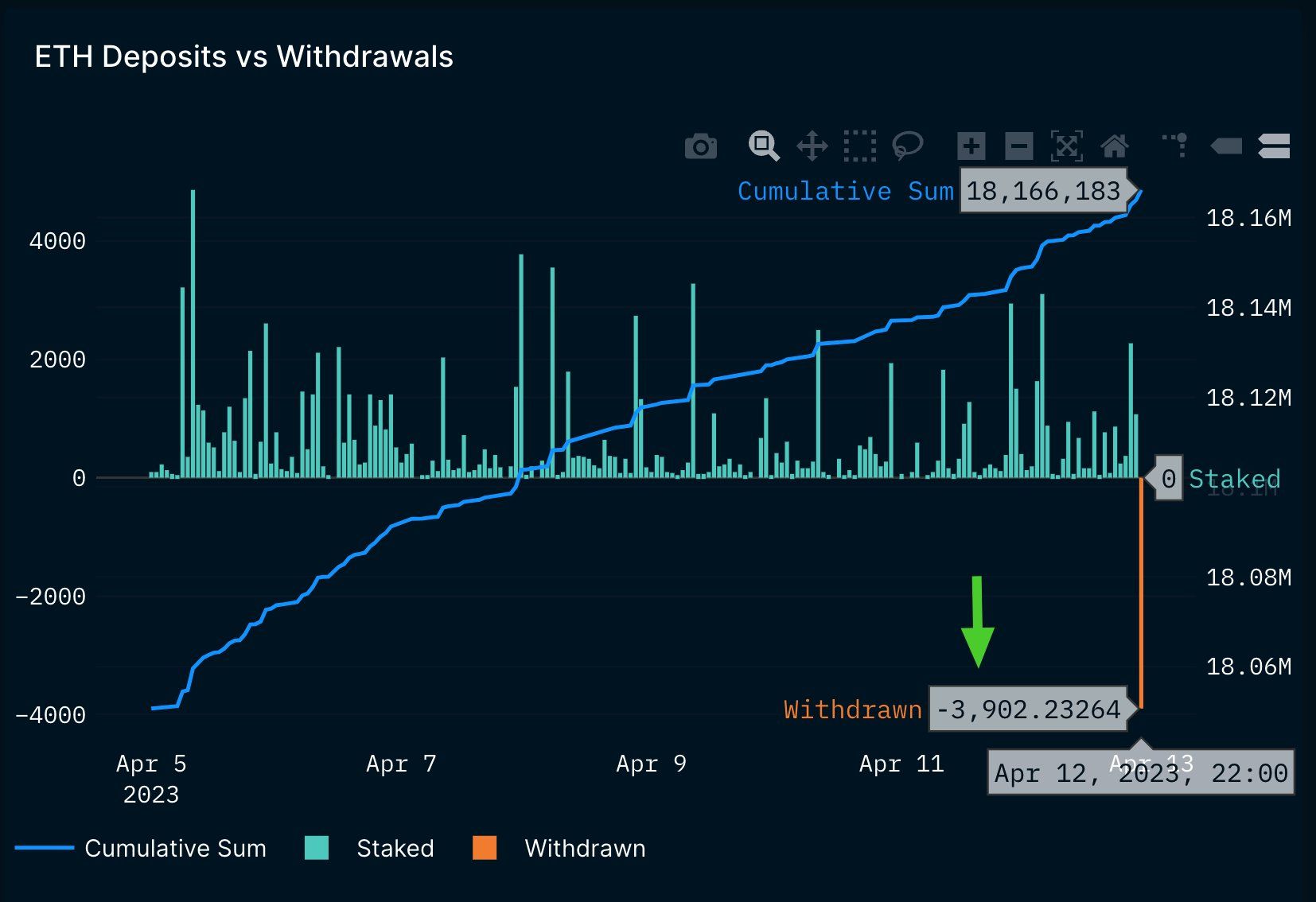
Task: Select the Pan tool
Action: 812,146
